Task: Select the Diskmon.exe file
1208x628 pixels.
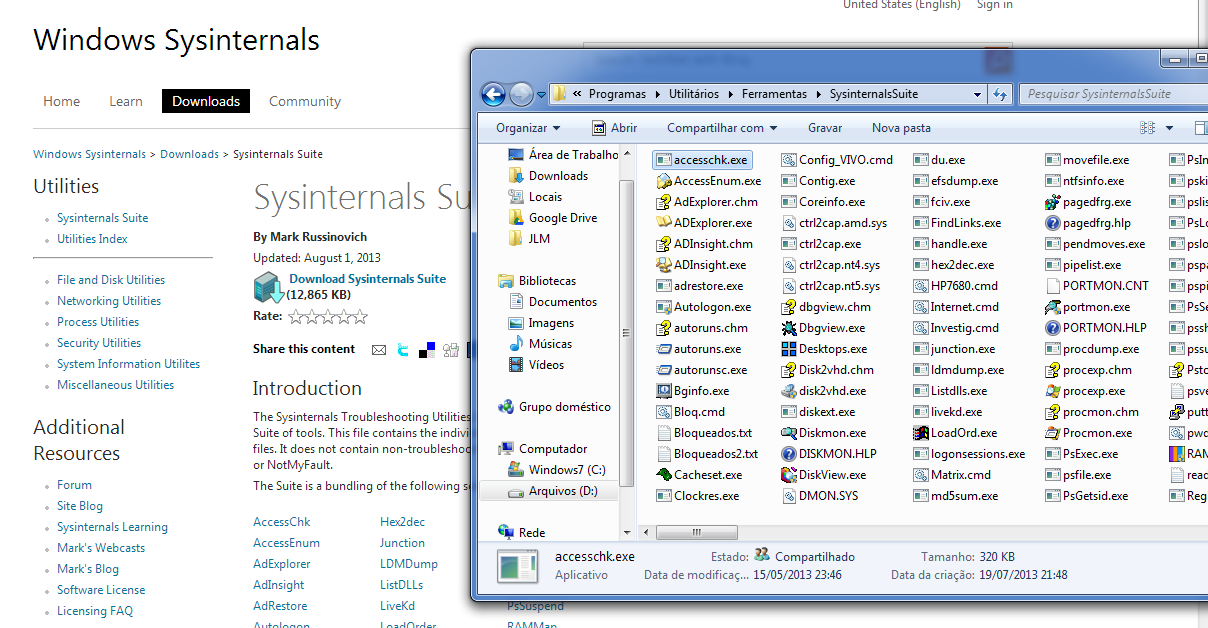Action: (x=824, y=433)
